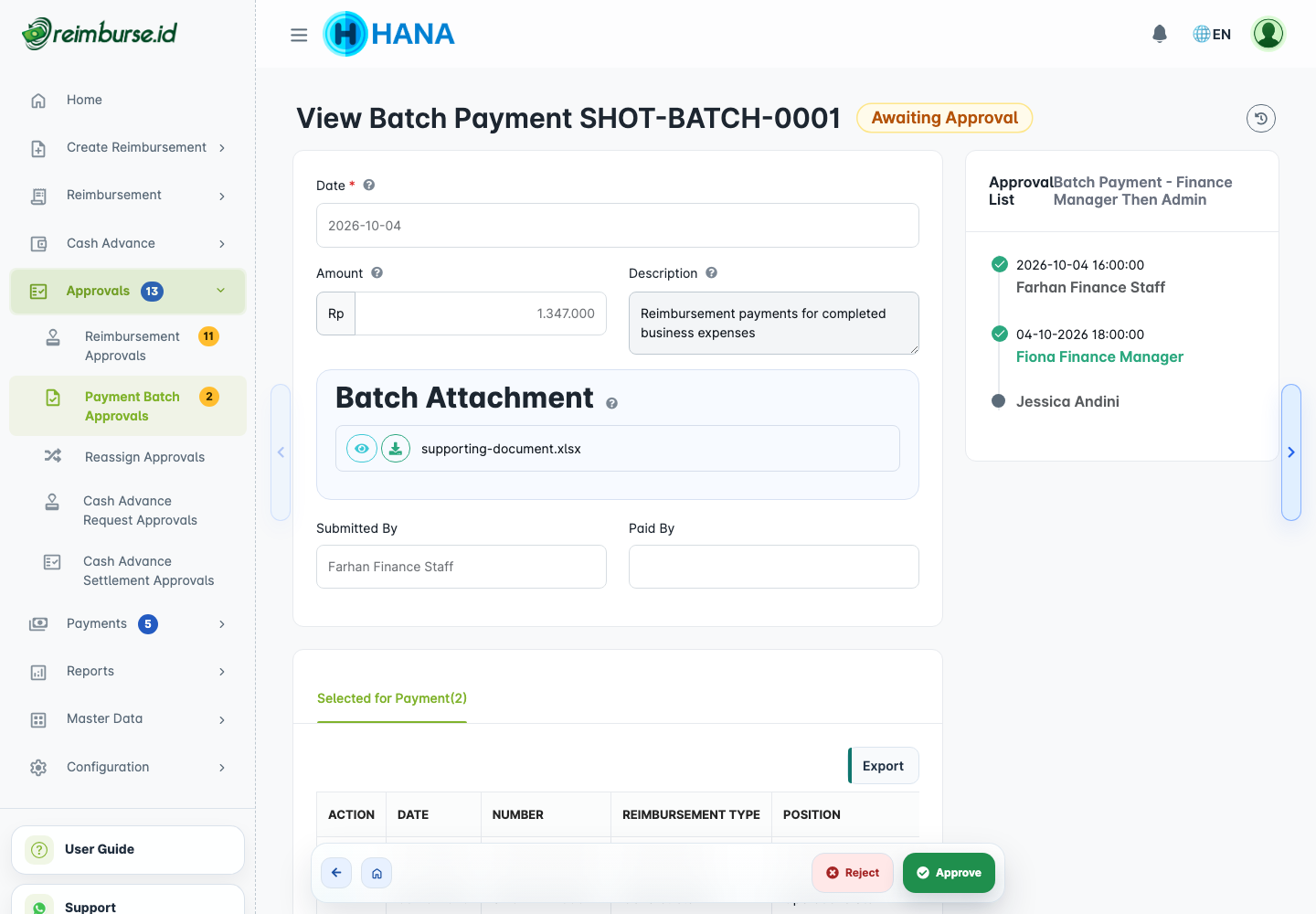
Task: Open the notifications bell
Action: tap(1160, 34)
